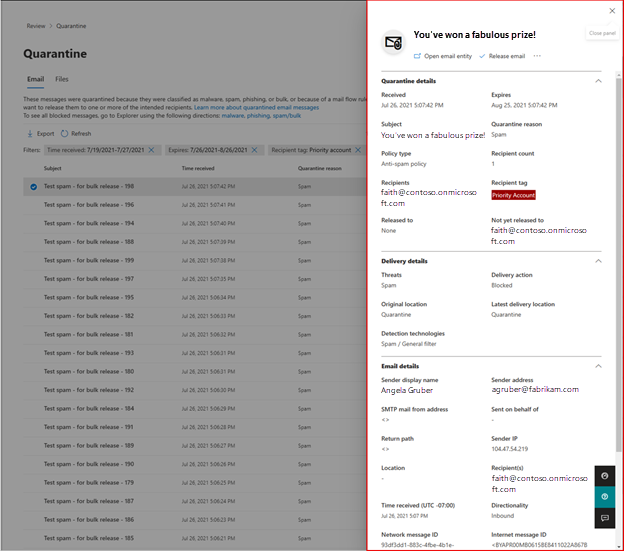The image size is (638, 551).
Task: Click sender display name Angela Gruber
Action: (x=407, y=391)
